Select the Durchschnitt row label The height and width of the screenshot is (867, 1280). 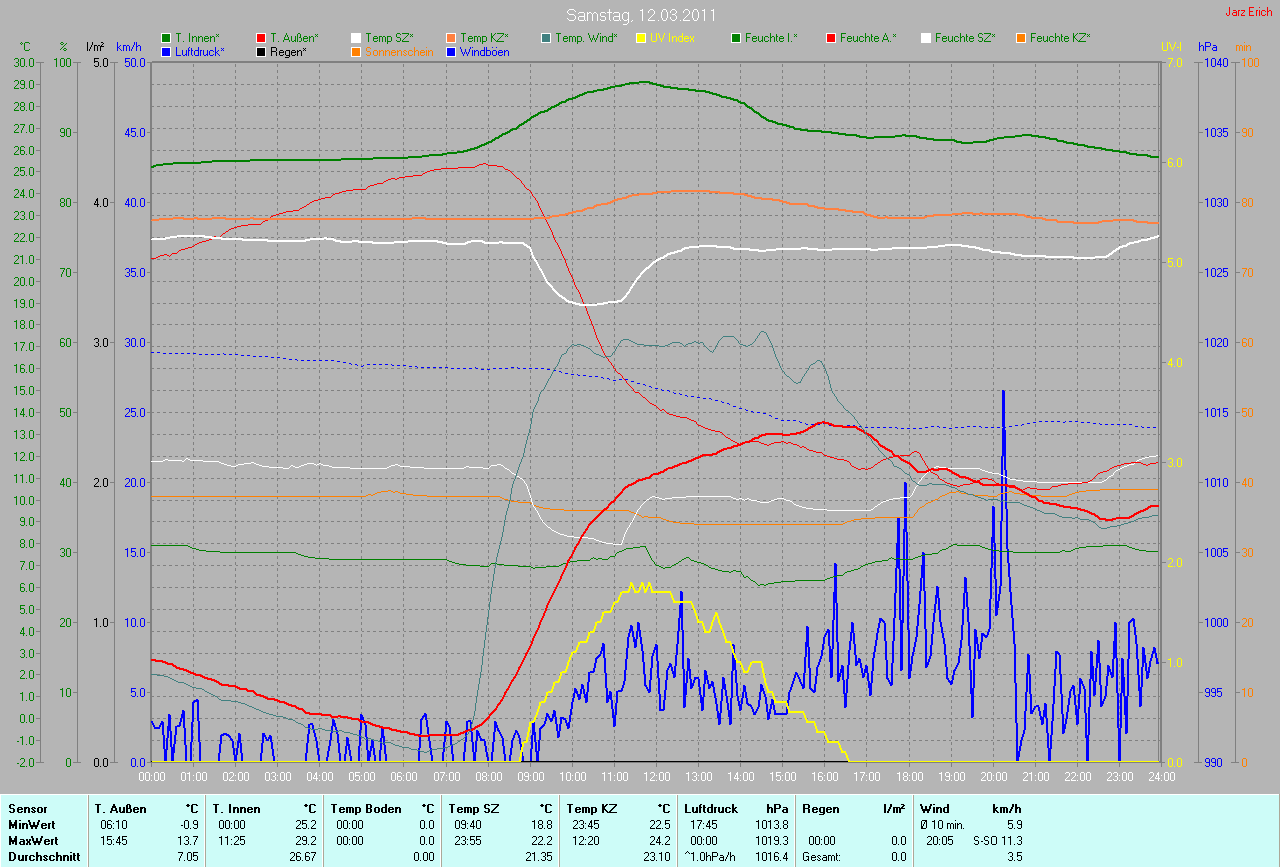point(44,857)
